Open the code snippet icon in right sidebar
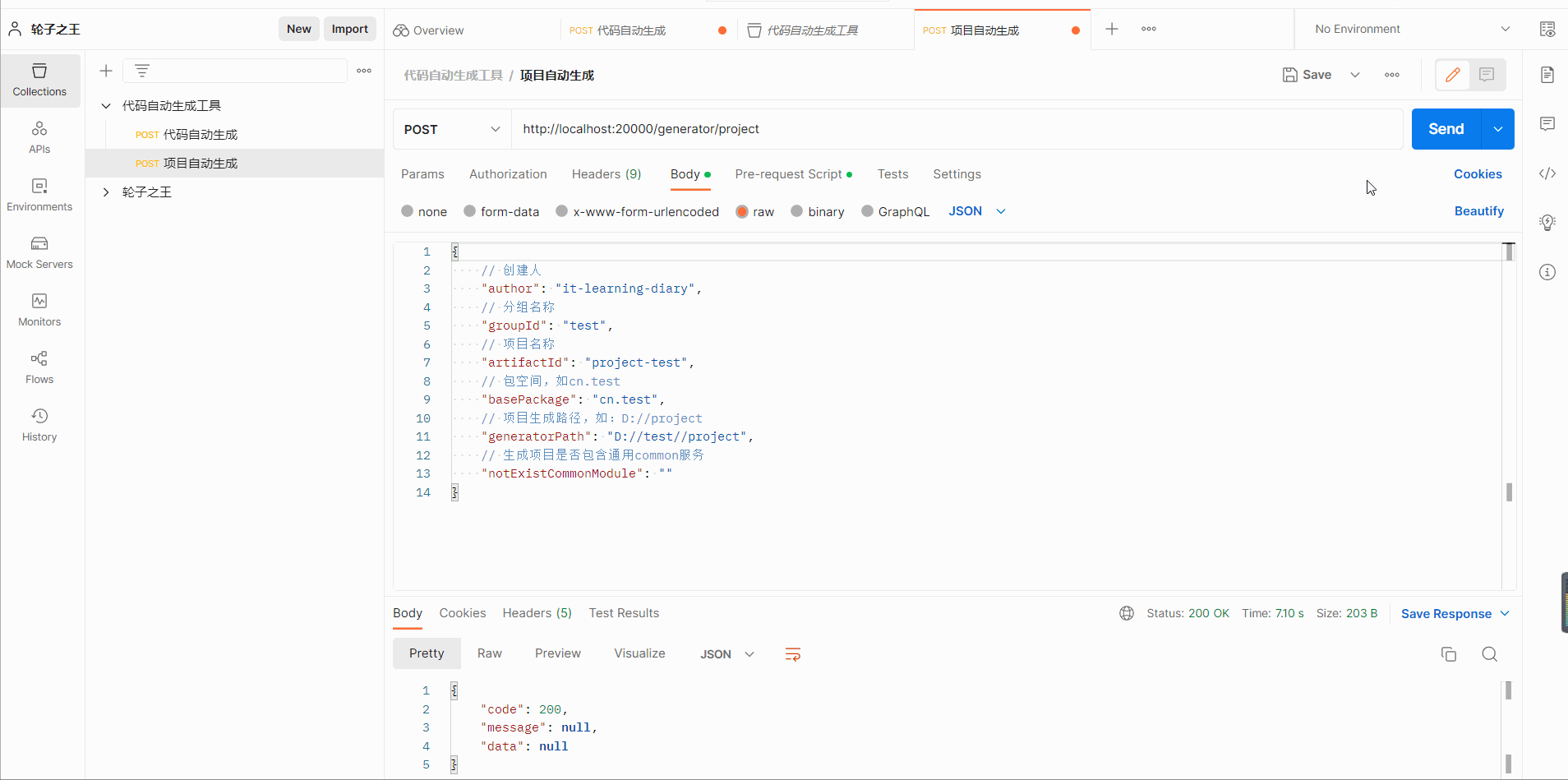Image resolution: width=1568 pixels, height=780 pixels. [1547, 173]
